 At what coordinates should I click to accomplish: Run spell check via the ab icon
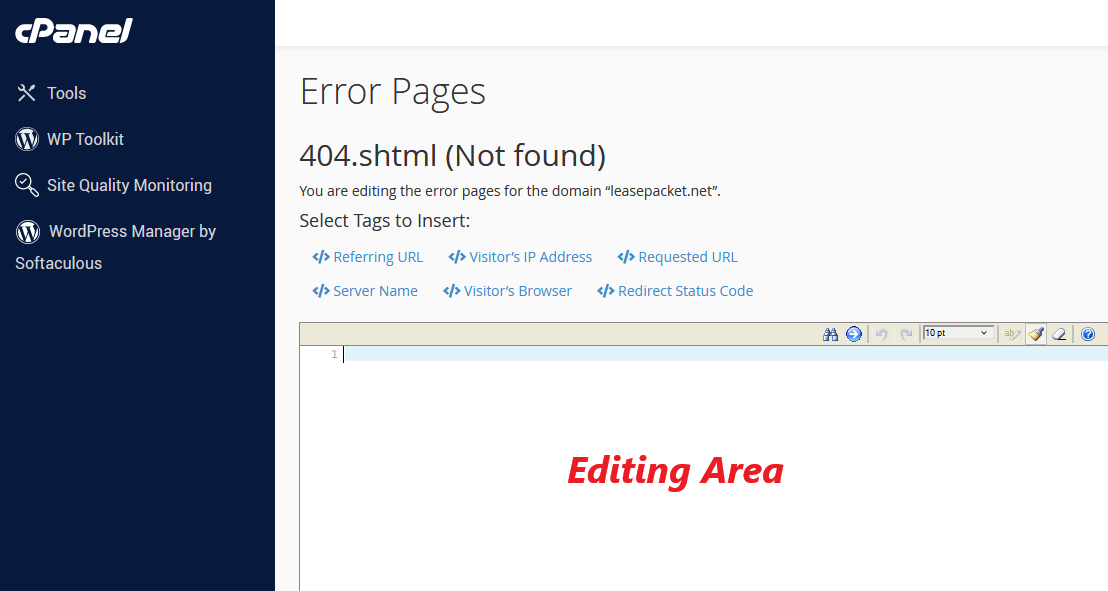1012,334
